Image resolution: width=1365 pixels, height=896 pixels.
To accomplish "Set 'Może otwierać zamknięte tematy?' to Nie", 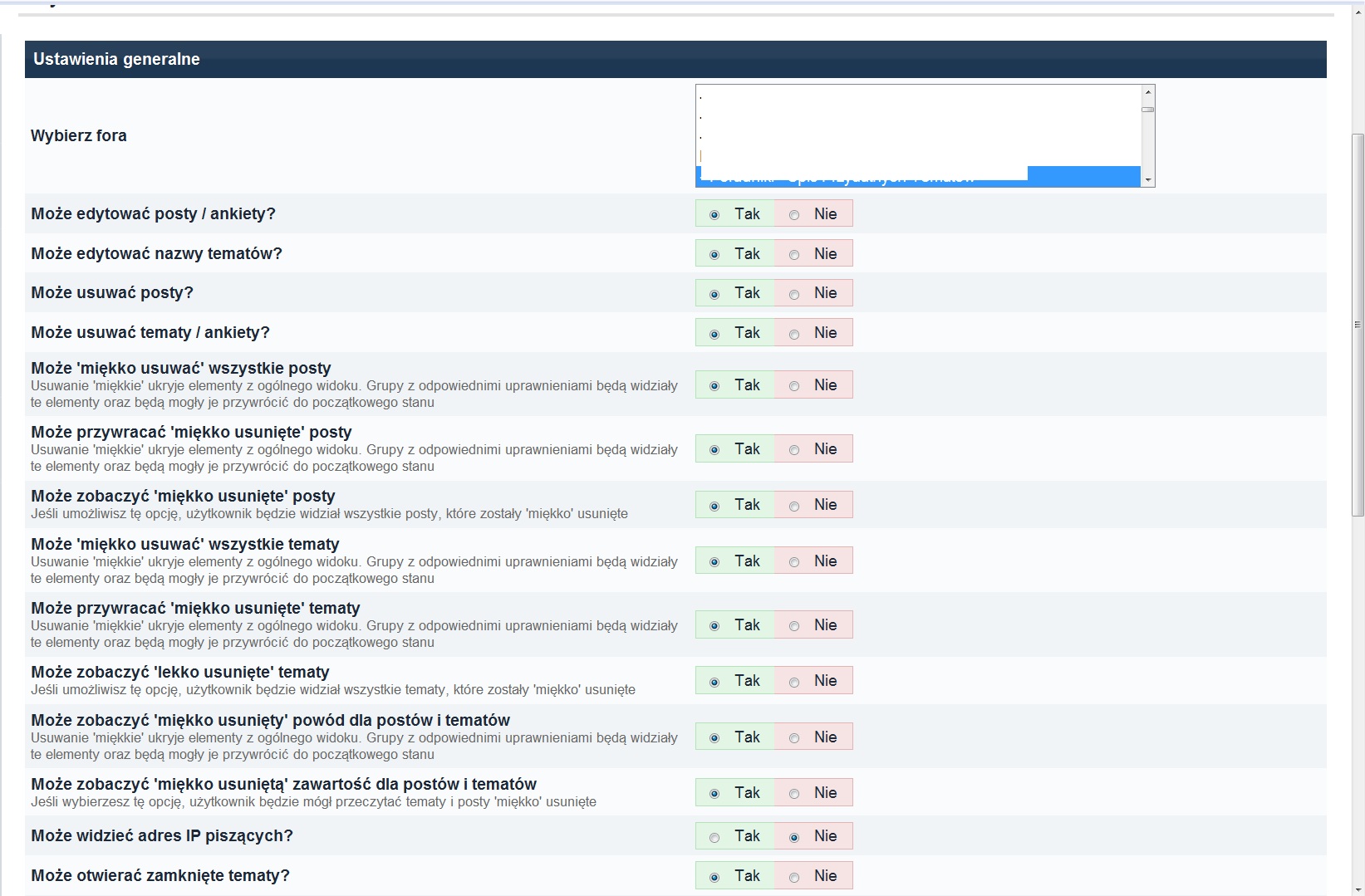I will pos(794,877).
